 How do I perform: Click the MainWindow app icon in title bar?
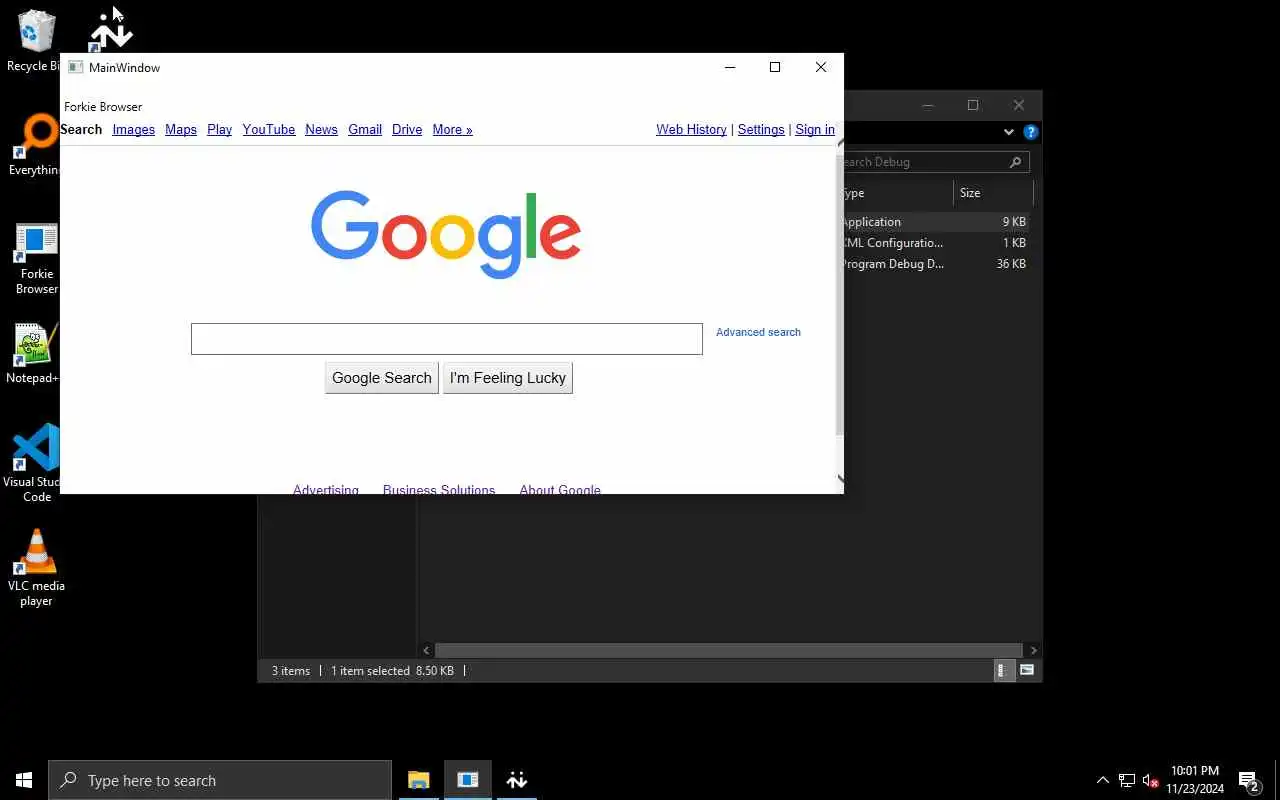coord(75,67)
